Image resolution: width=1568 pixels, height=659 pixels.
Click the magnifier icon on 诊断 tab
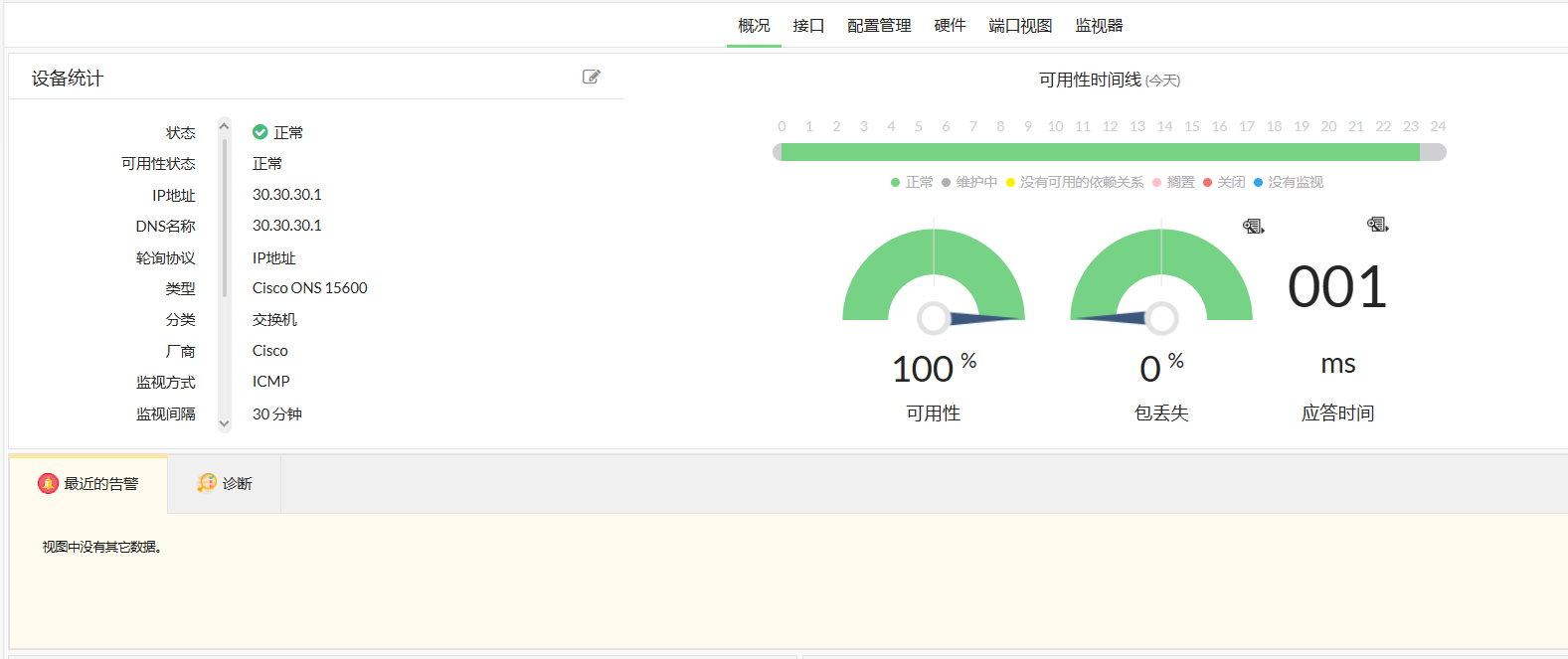click(207, 483)
